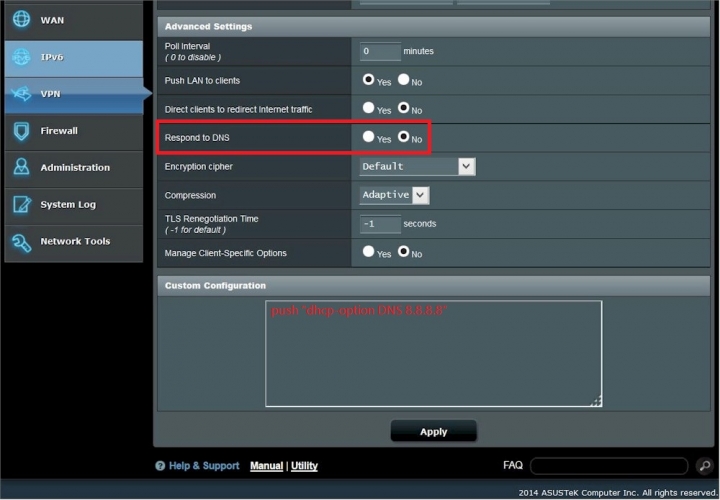This screenshot has width=720, height=500.
Task: Click the Help & Support question mark icon
Action: point(160,466)
